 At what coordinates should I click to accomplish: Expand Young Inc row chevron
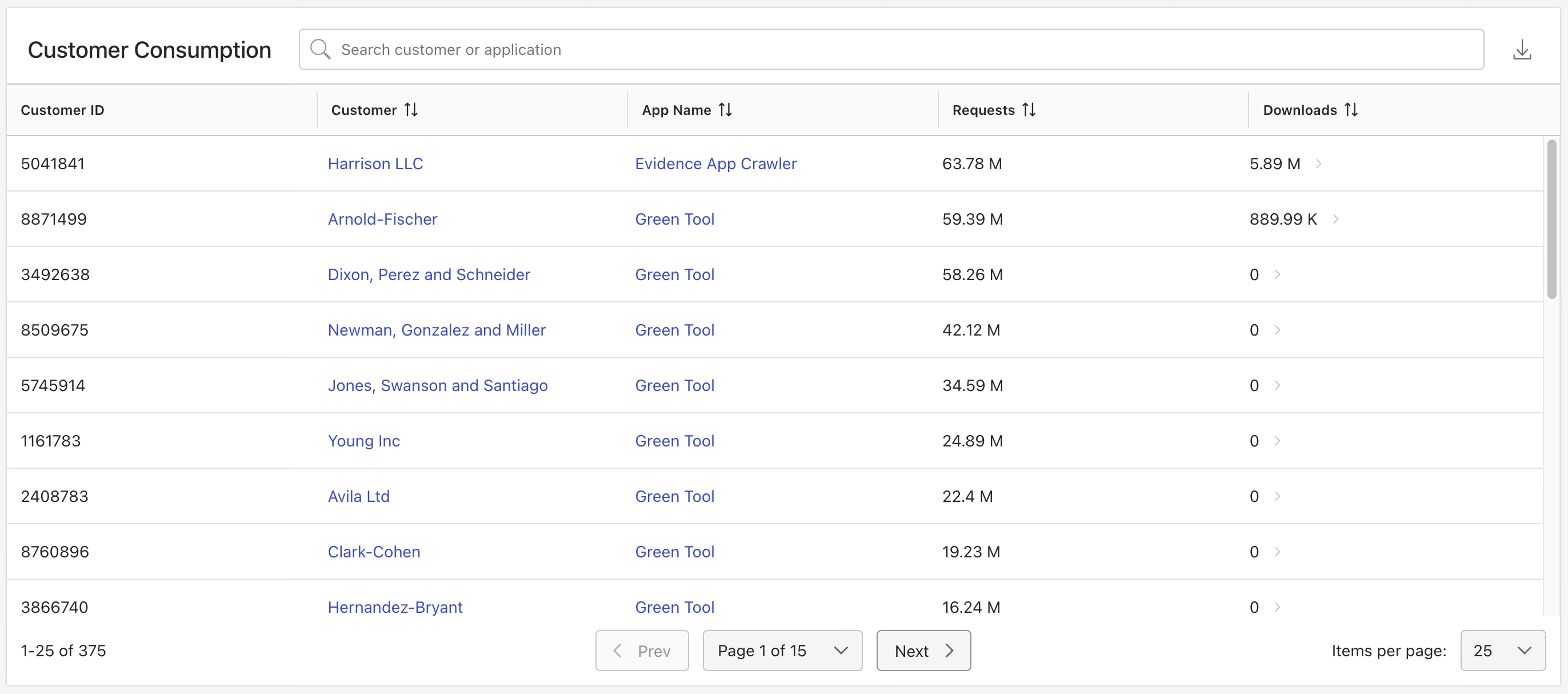pos(1277,440)
